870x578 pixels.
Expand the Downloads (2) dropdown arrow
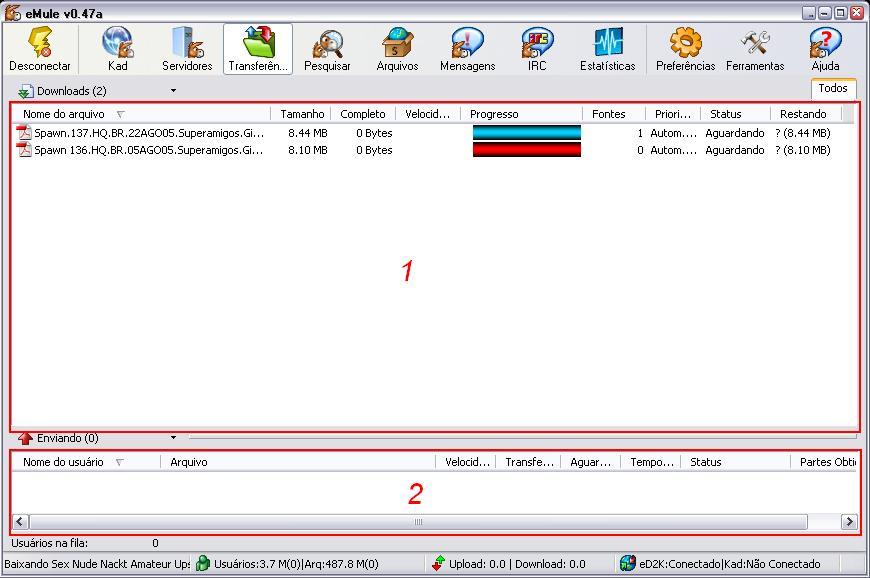click(173, 91)
